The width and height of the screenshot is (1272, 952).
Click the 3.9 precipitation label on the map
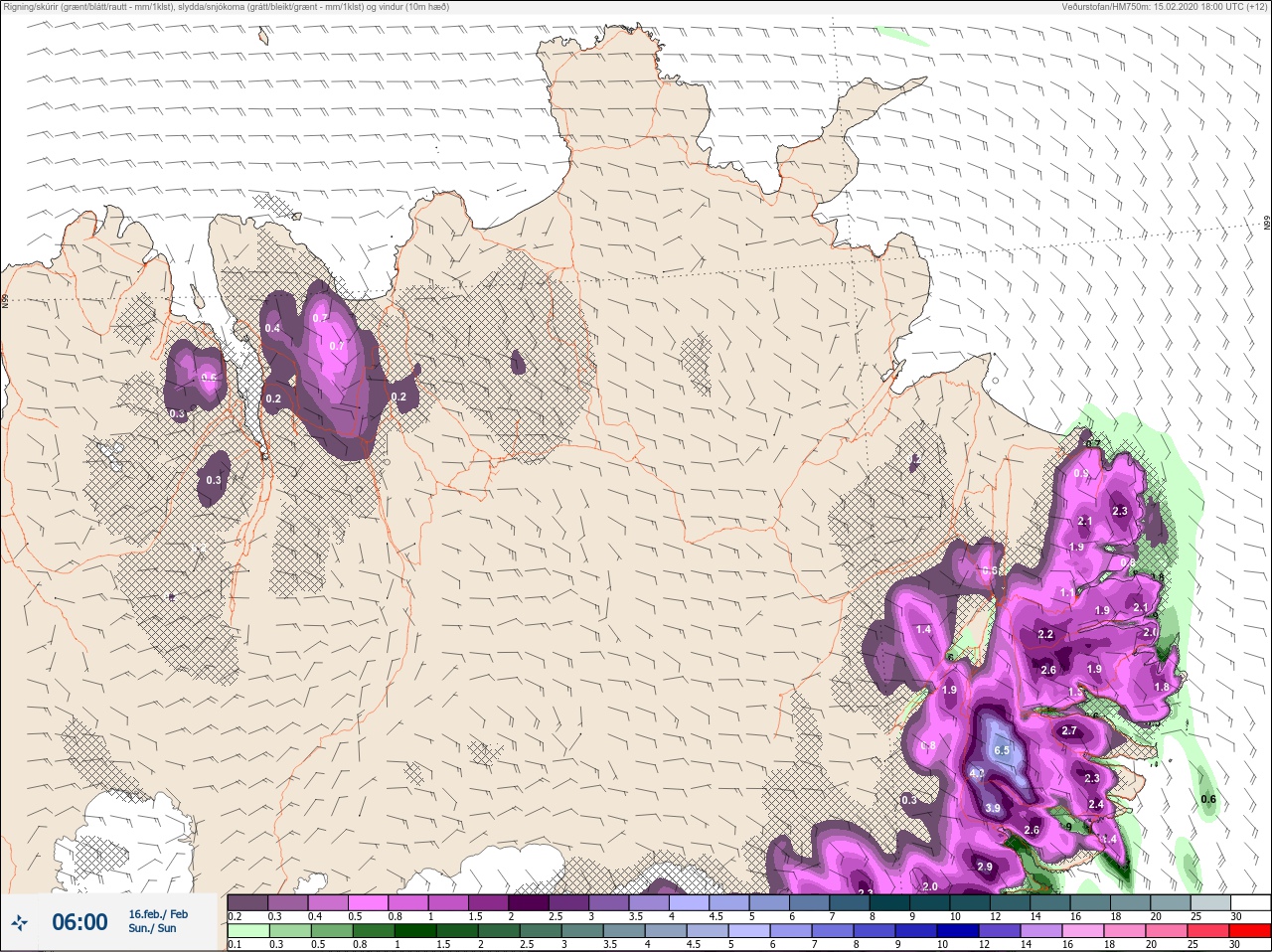[x=992, y=809]
